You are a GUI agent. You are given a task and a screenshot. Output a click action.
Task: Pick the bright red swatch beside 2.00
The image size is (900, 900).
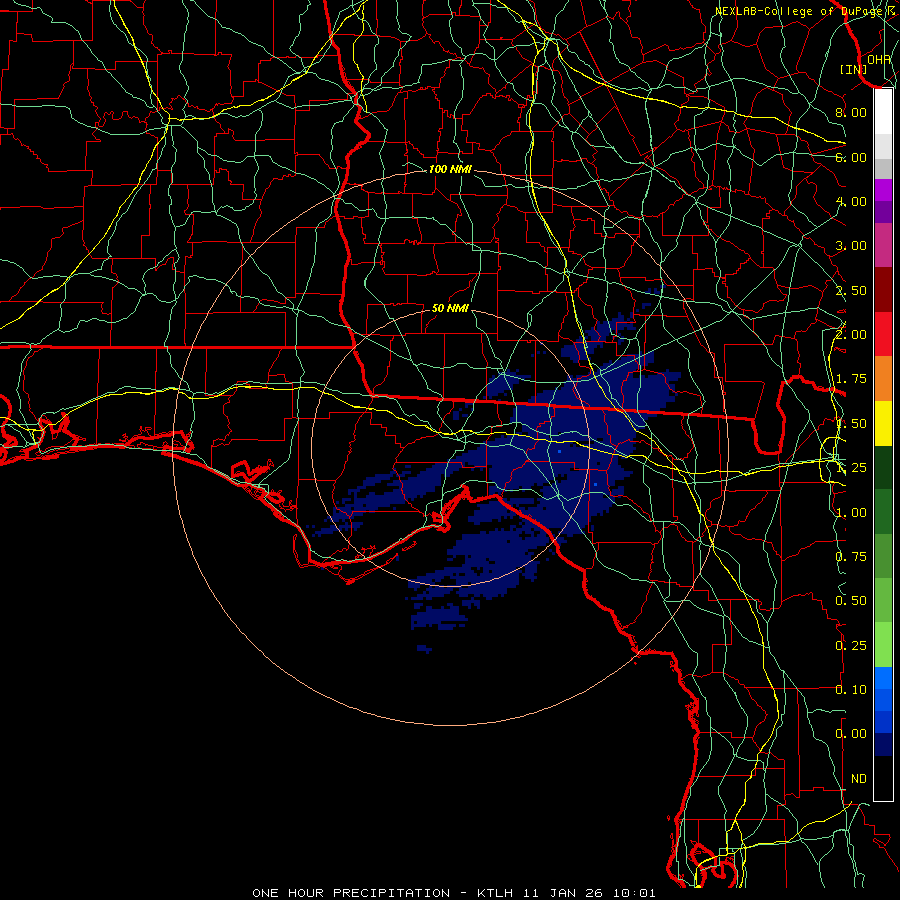point(883,334)
